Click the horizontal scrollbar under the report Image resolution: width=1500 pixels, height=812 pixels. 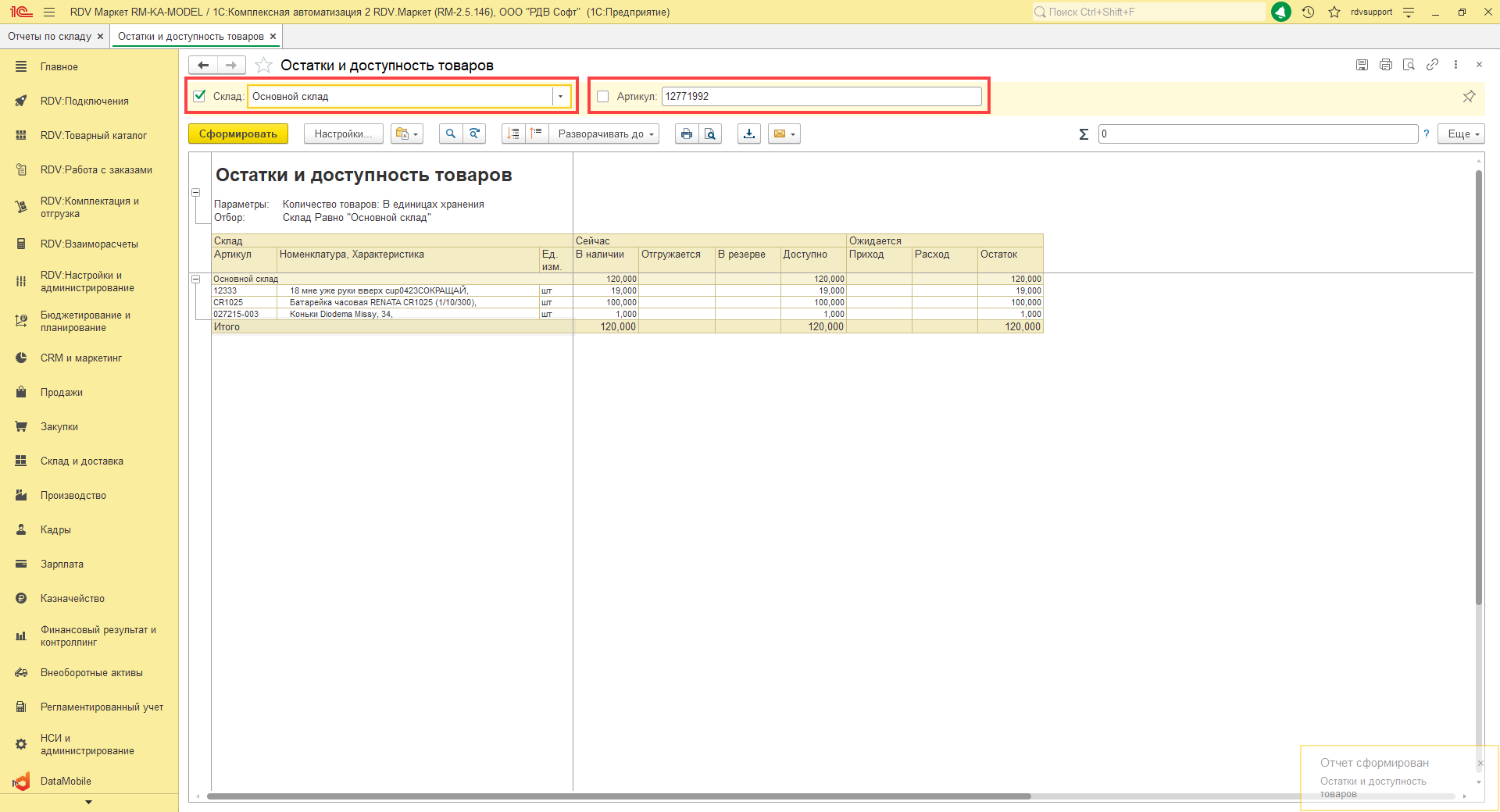[x=617, y=796]
